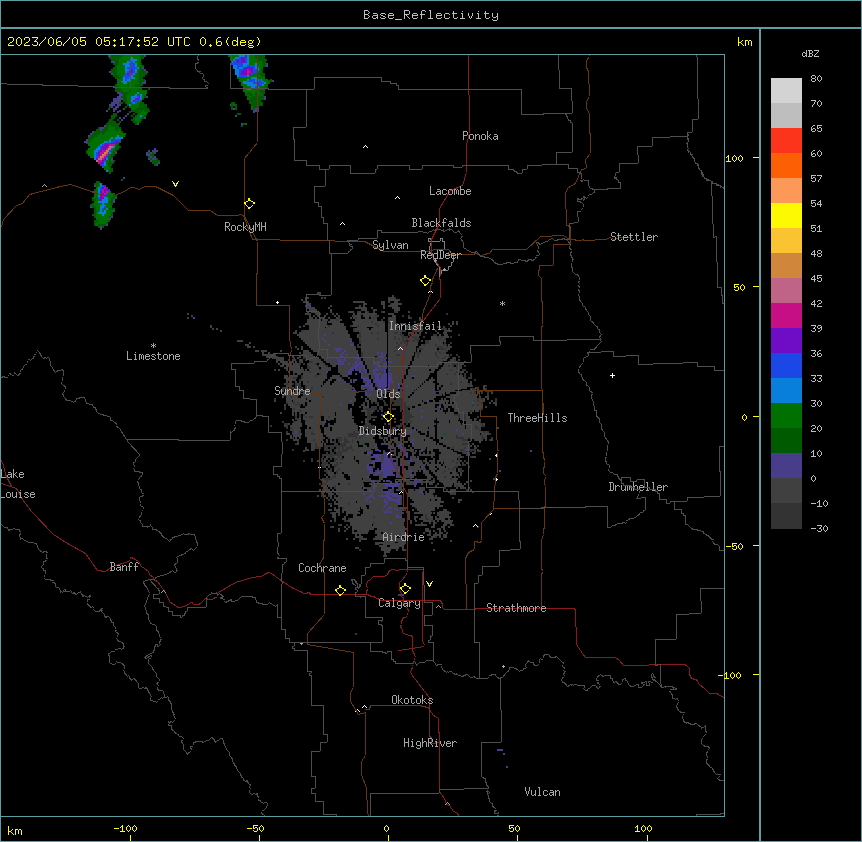
Task: Click the Ponoka city label
Action: point(480,136)
